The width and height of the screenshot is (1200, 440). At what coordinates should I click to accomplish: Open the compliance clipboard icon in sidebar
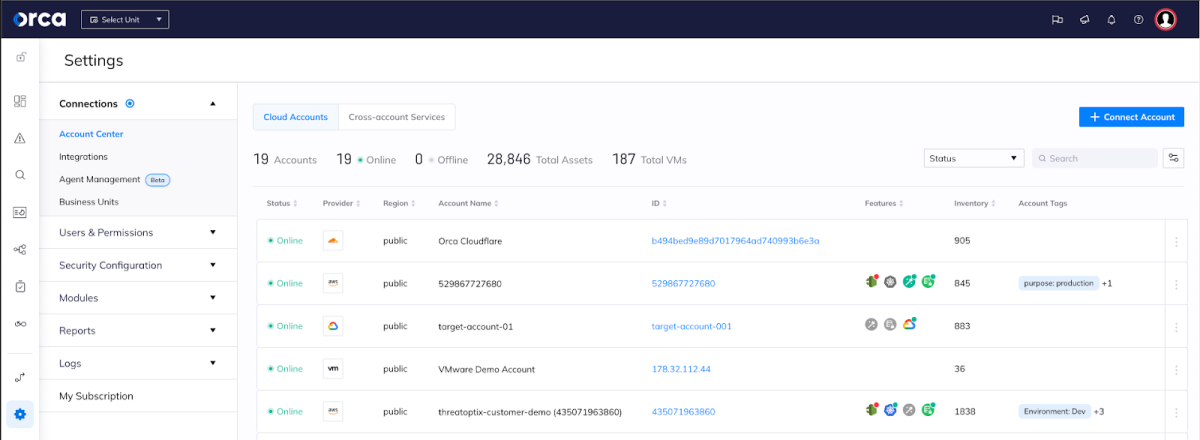pos(20,286)
